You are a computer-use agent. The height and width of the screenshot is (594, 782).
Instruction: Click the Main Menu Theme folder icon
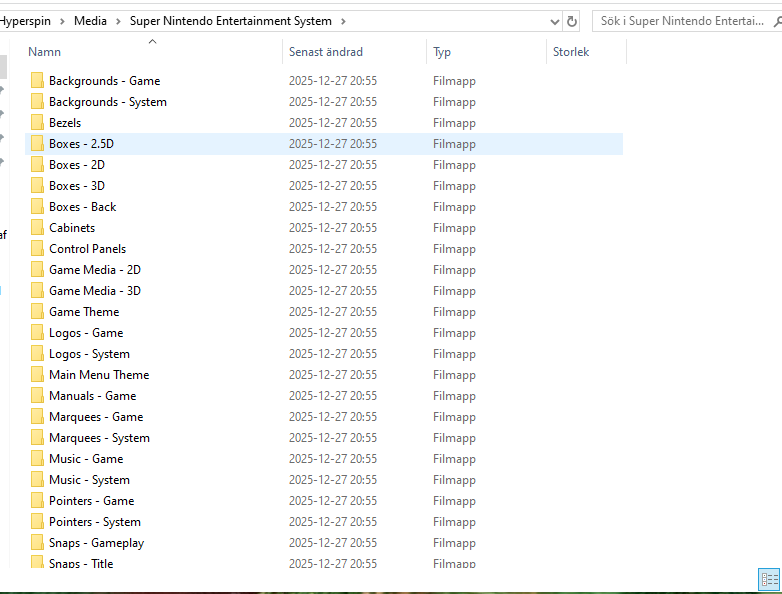tap(37, 375)
